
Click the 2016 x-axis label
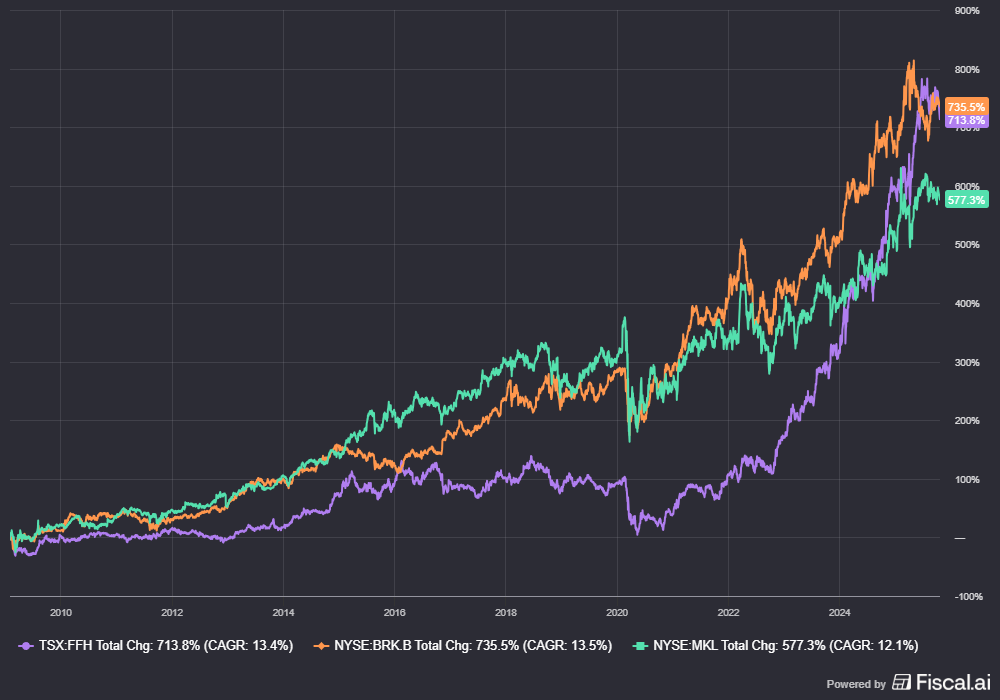coord(395,613)
